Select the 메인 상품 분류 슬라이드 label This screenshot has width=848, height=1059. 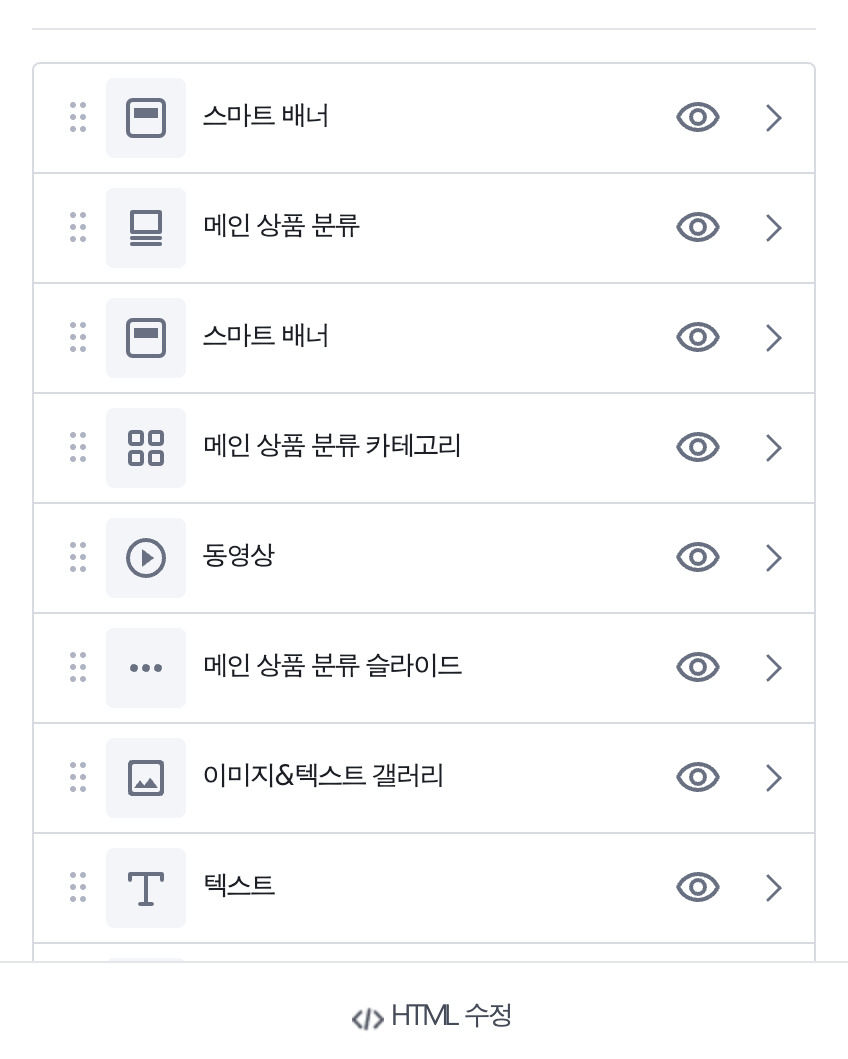pos(332,666)
